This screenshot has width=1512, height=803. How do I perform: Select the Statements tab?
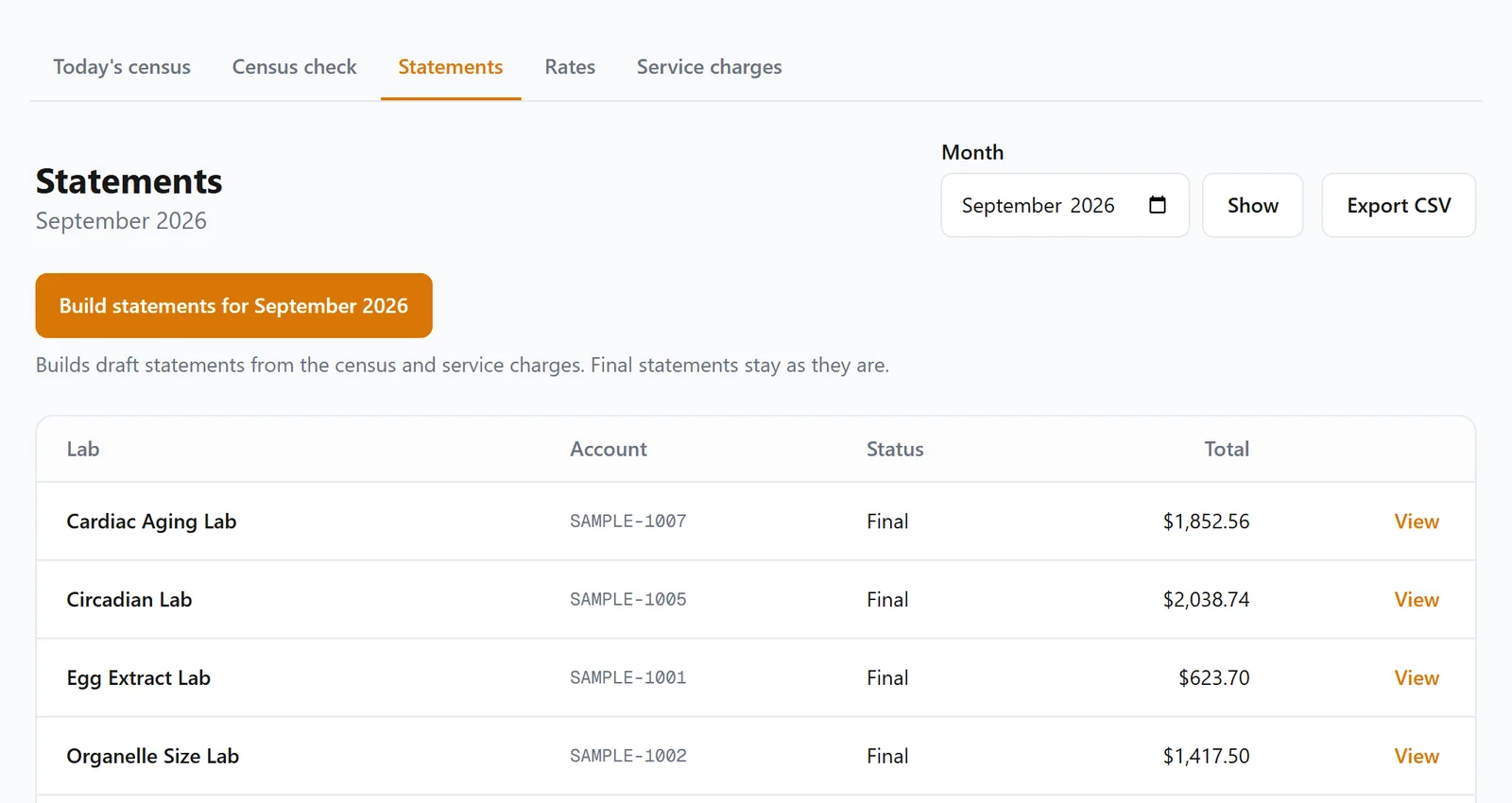point(451,67)
